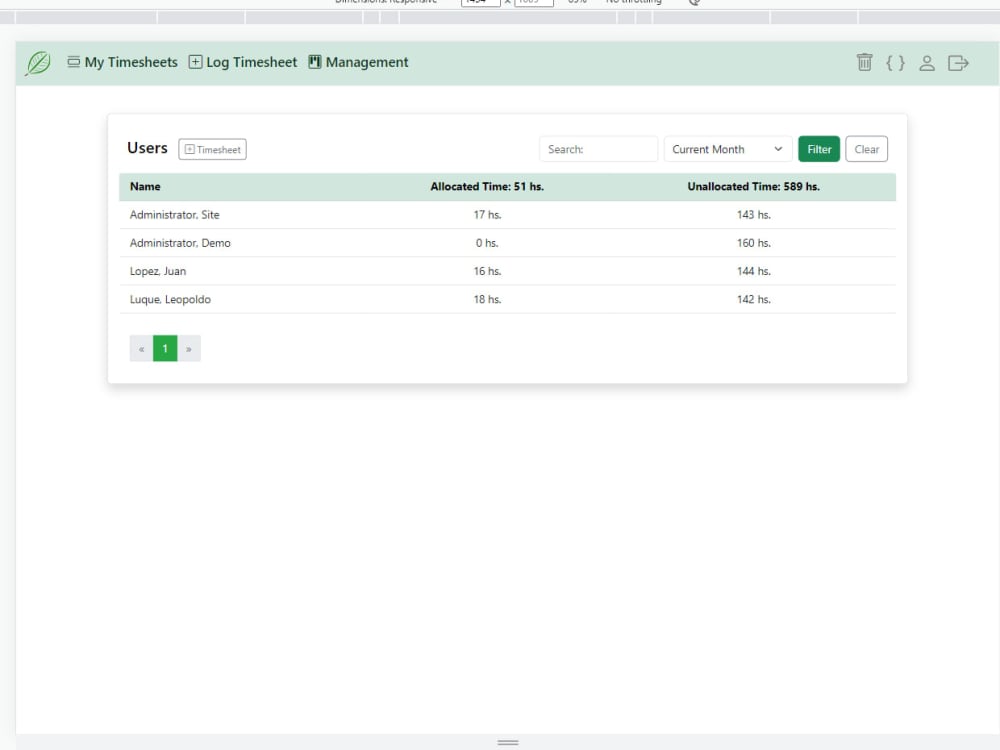Screen dimensions: 1000x750
Task: Click the user profile icon
Action: click(x=927, y=62)
